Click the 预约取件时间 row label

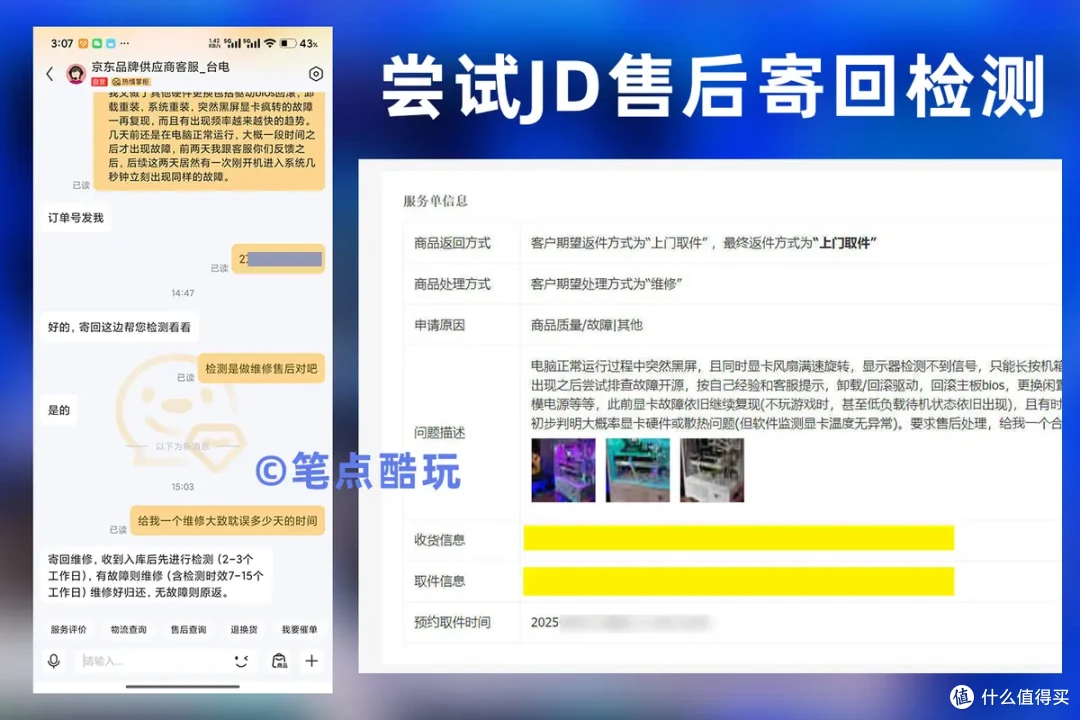[453, 622]
